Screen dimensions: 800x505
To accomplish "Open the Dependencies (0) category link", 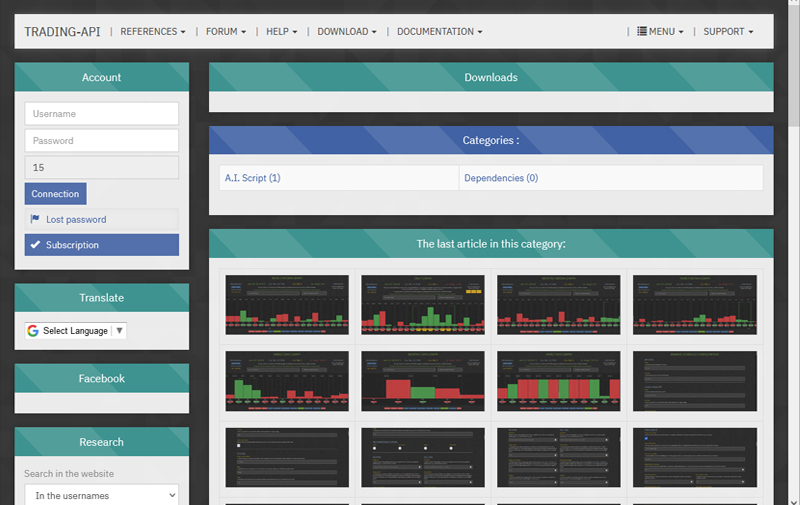I will (501, 178).
